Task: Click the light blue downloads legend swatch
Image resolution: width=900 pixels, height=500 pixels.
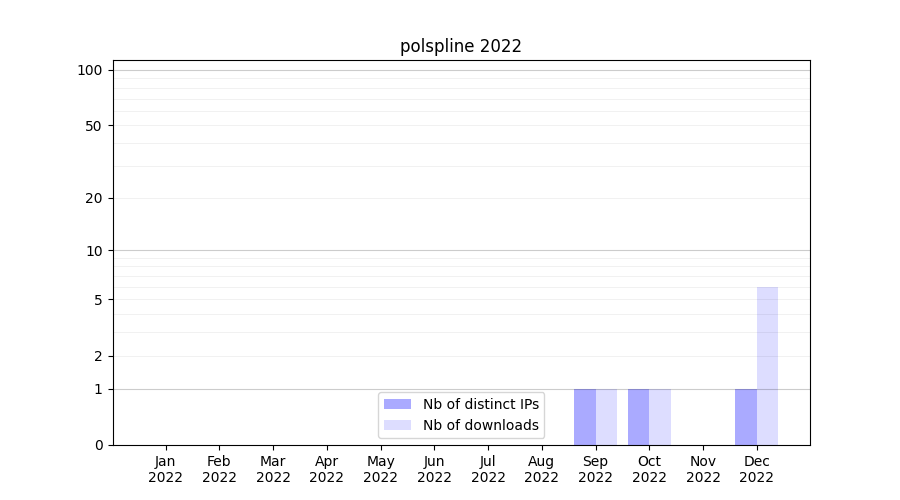Action: (x=397, y=425)
